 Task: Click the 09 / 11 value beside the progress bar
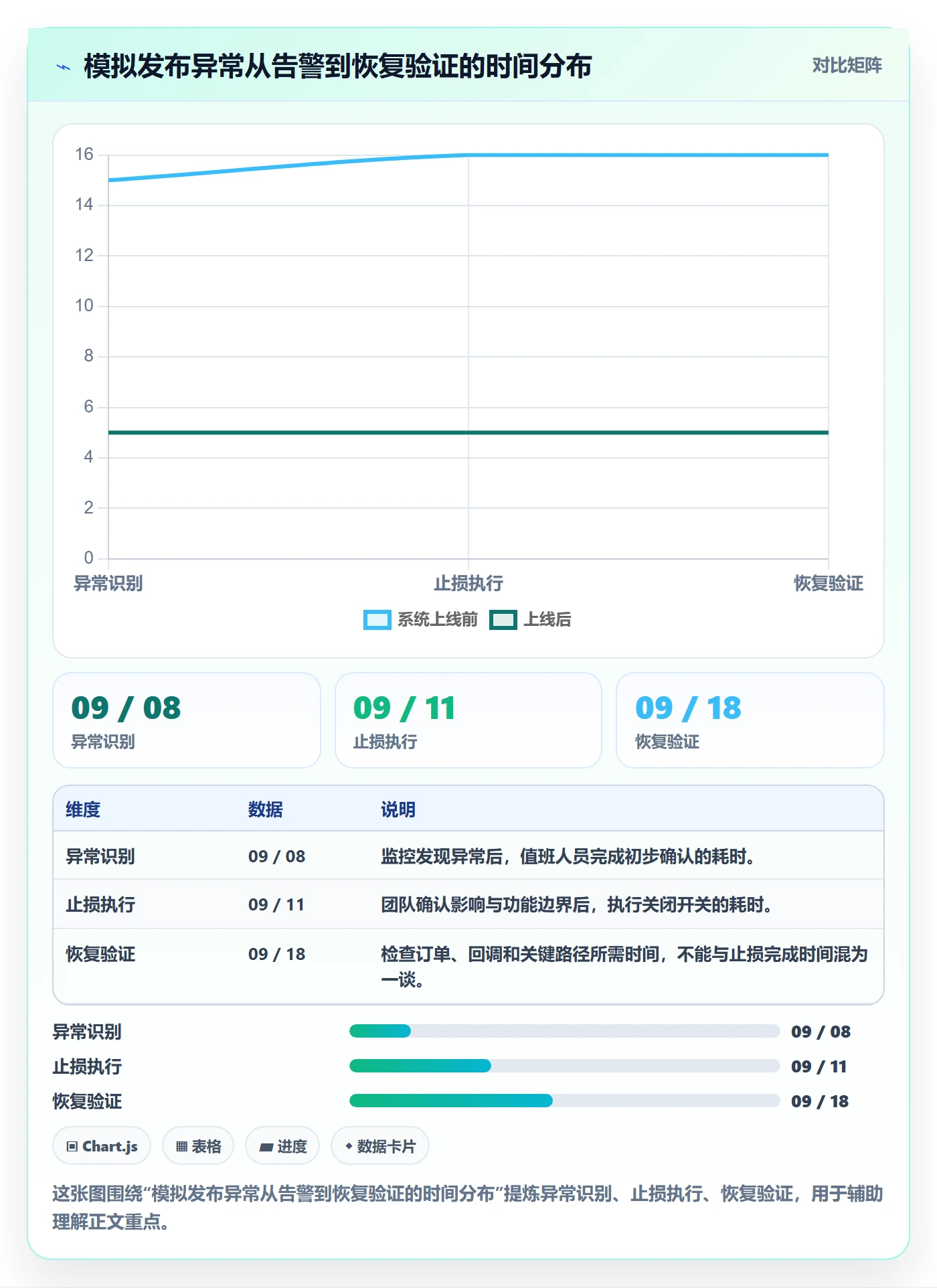pos(819,1066)
